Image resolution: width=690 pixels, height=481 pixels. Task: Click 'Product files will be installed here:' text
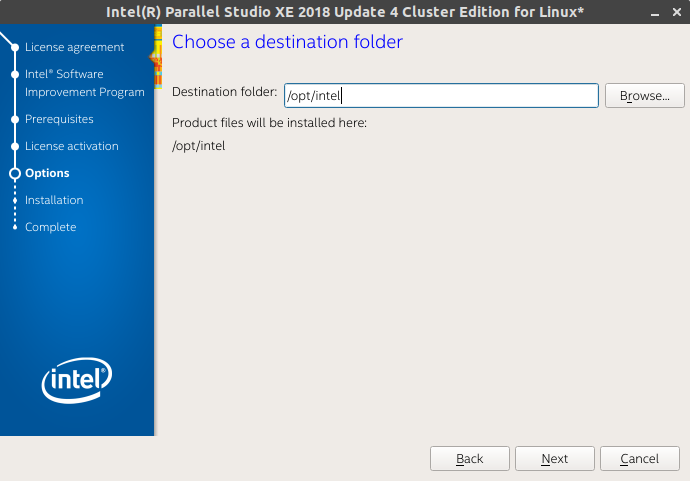269,123
